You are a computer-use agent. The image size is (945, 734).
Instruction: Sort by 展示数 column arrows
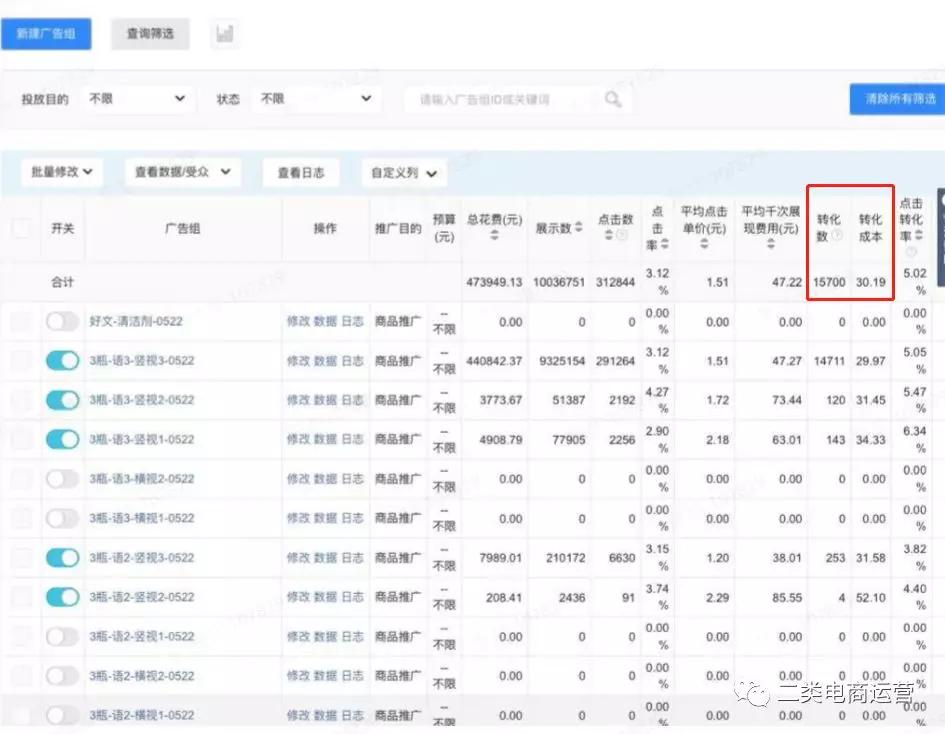point(579,227)
